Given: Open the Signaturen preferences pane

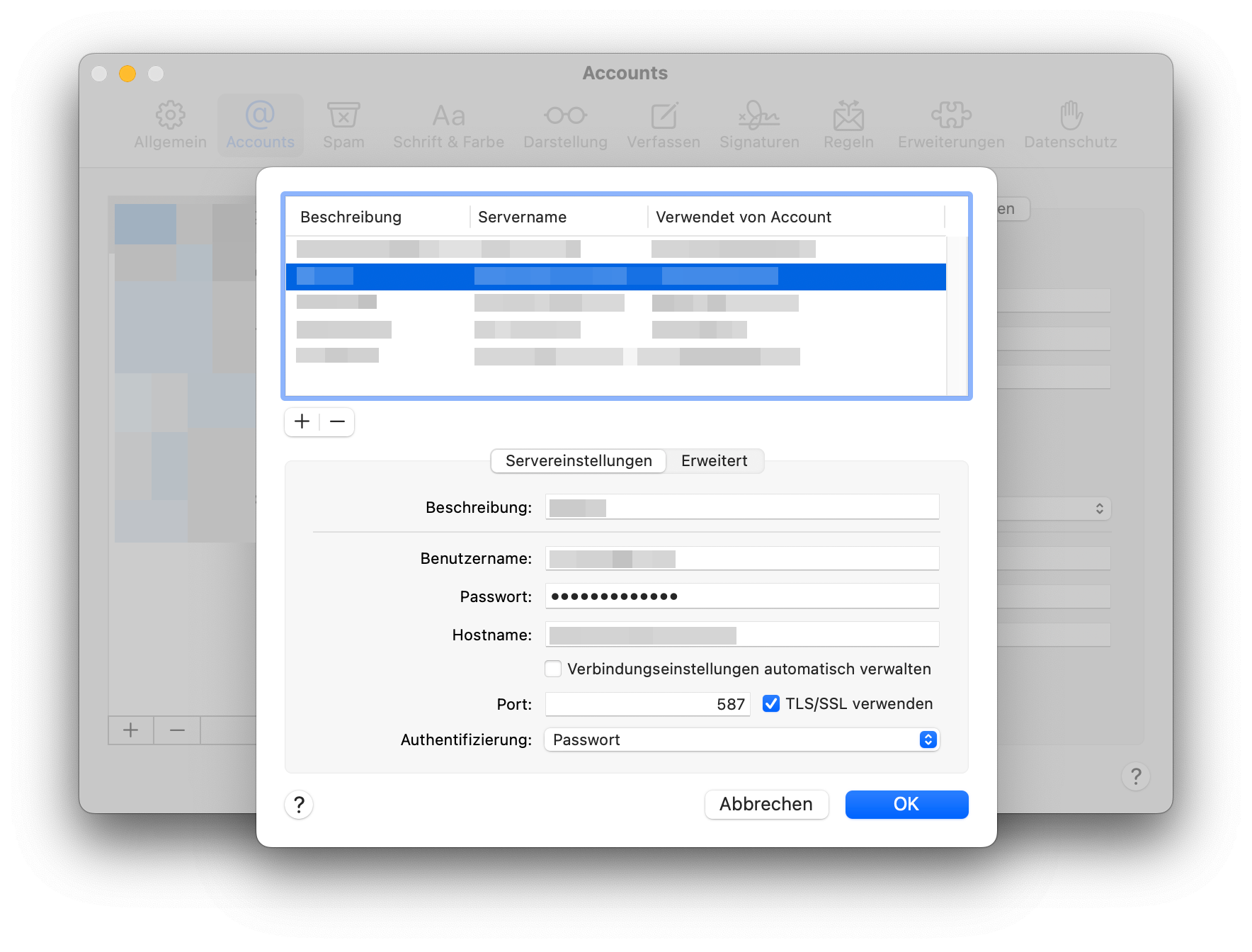Looking at the screenshot, I should tap(759, 125).
